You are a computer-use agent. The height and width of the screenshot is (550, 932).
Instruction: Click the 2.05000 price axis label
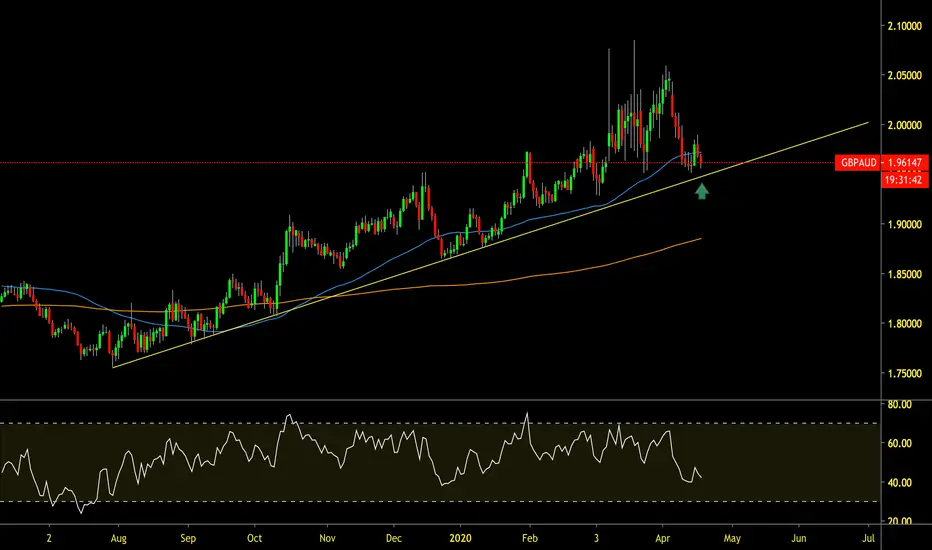click(904, 76)
